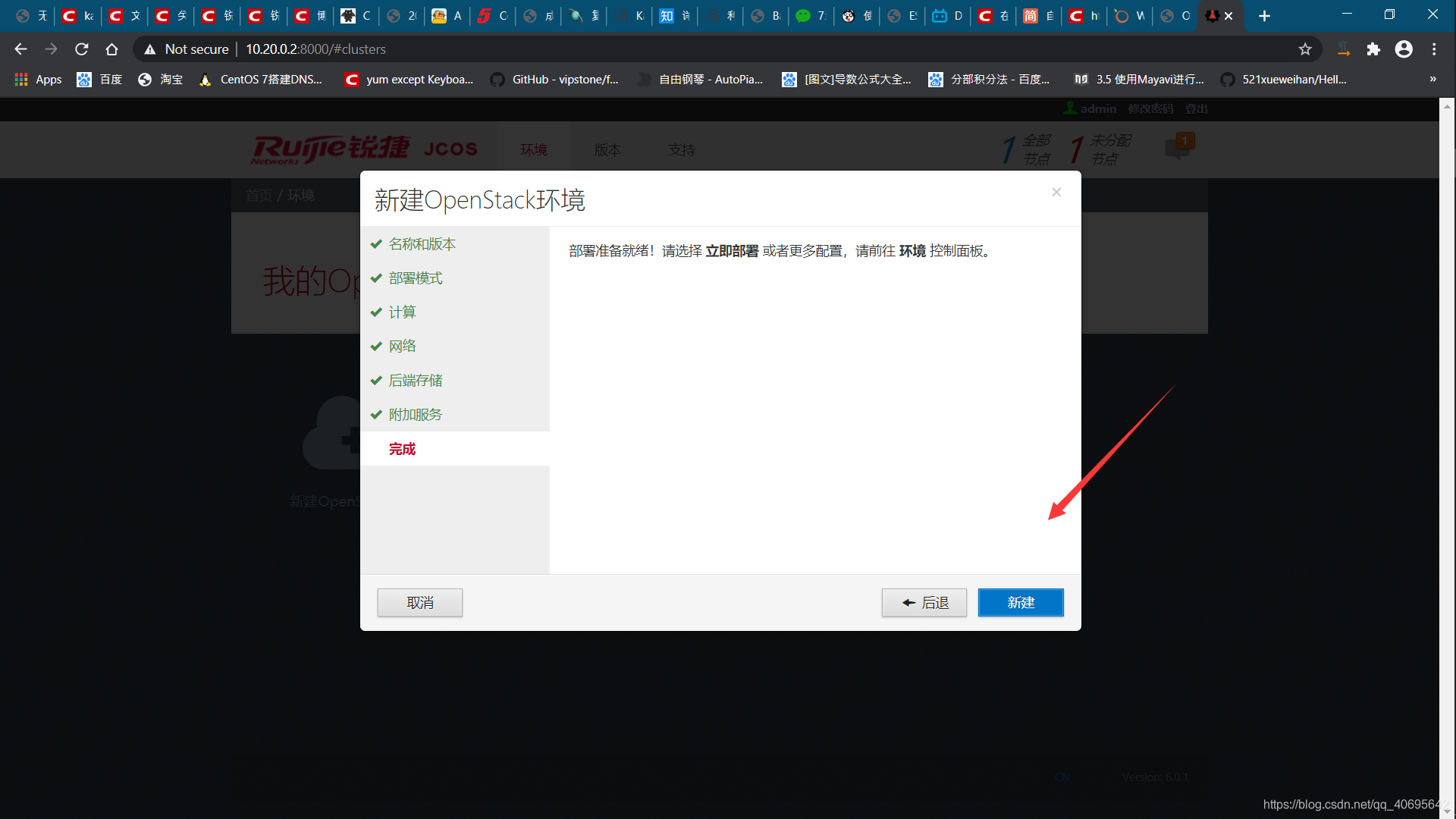Click the 登出 logout link
Screen dimensions: 1456x819
pos(1197,108)
